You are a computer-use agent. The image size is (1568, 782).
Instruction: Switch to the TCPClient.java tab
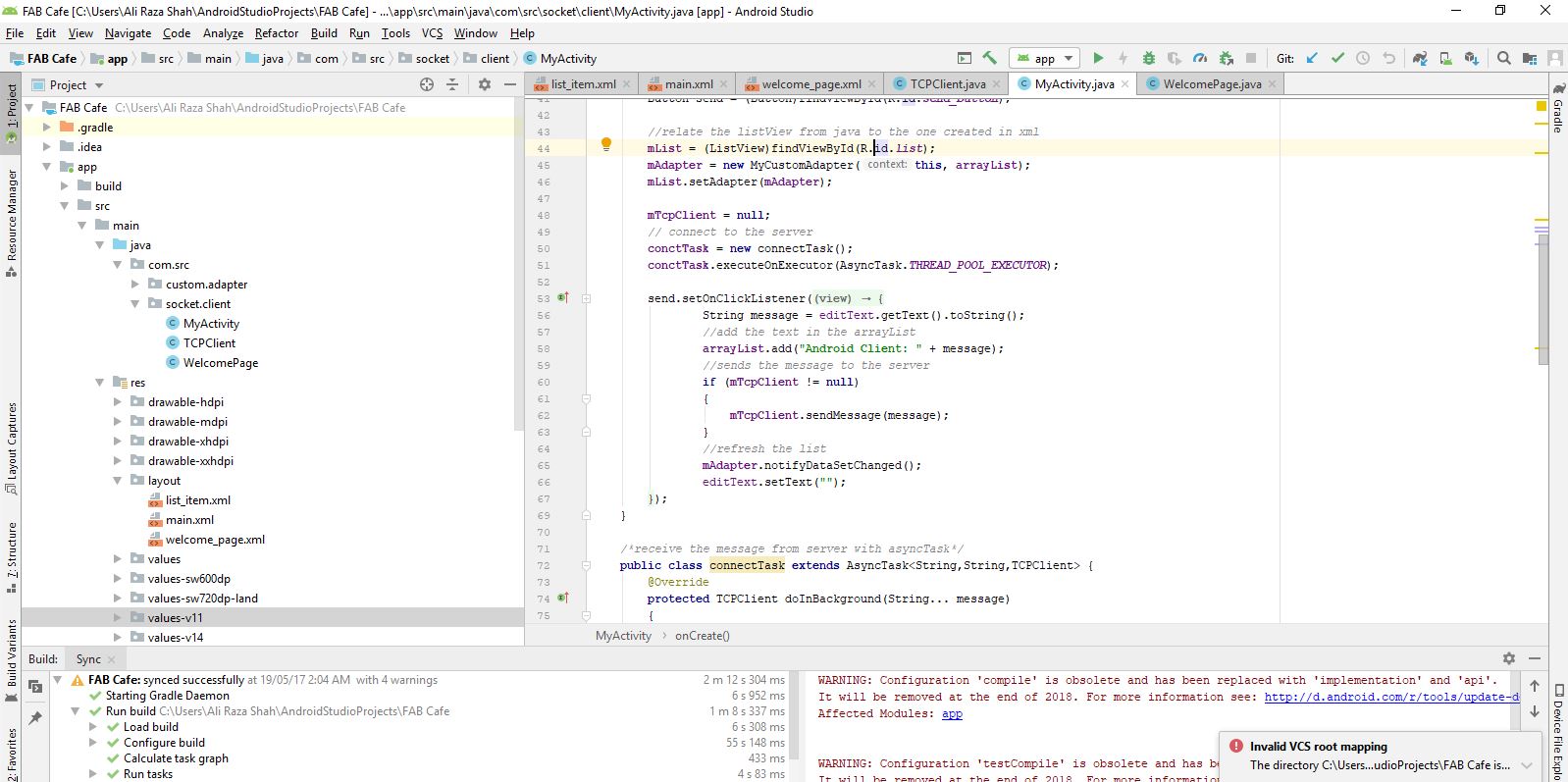point(946,84)
